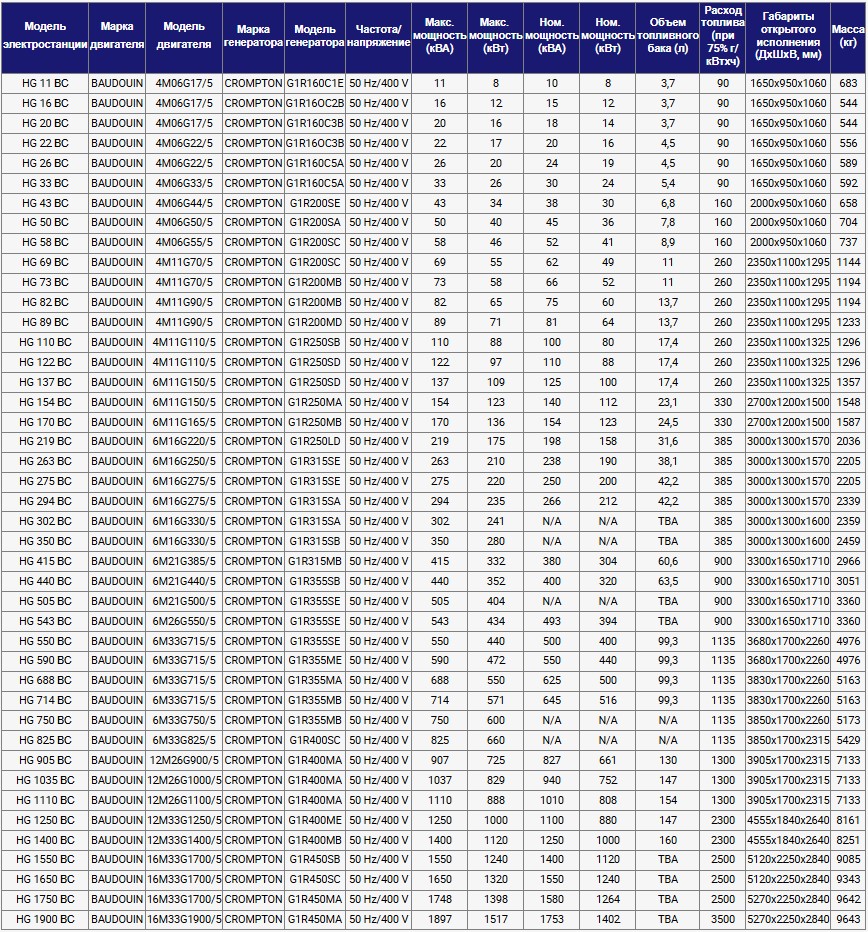Select the 'HG 275 BC' model cell

pyautogui.click(x=45, y=481)
